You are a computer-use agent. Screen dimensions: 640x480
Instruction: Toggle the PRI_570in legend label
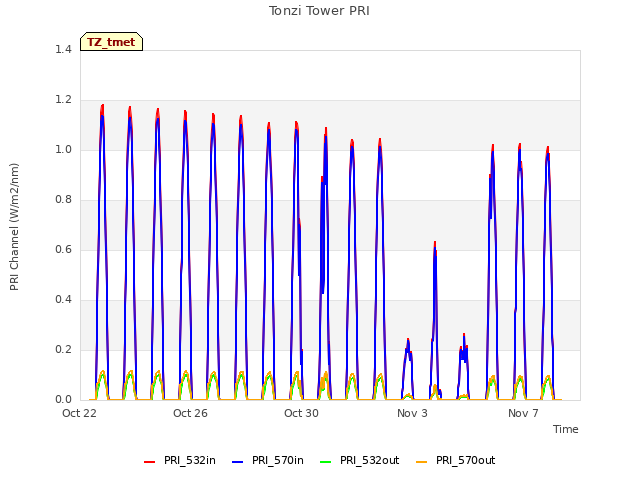pyautogui.click(x=278, y=460)
